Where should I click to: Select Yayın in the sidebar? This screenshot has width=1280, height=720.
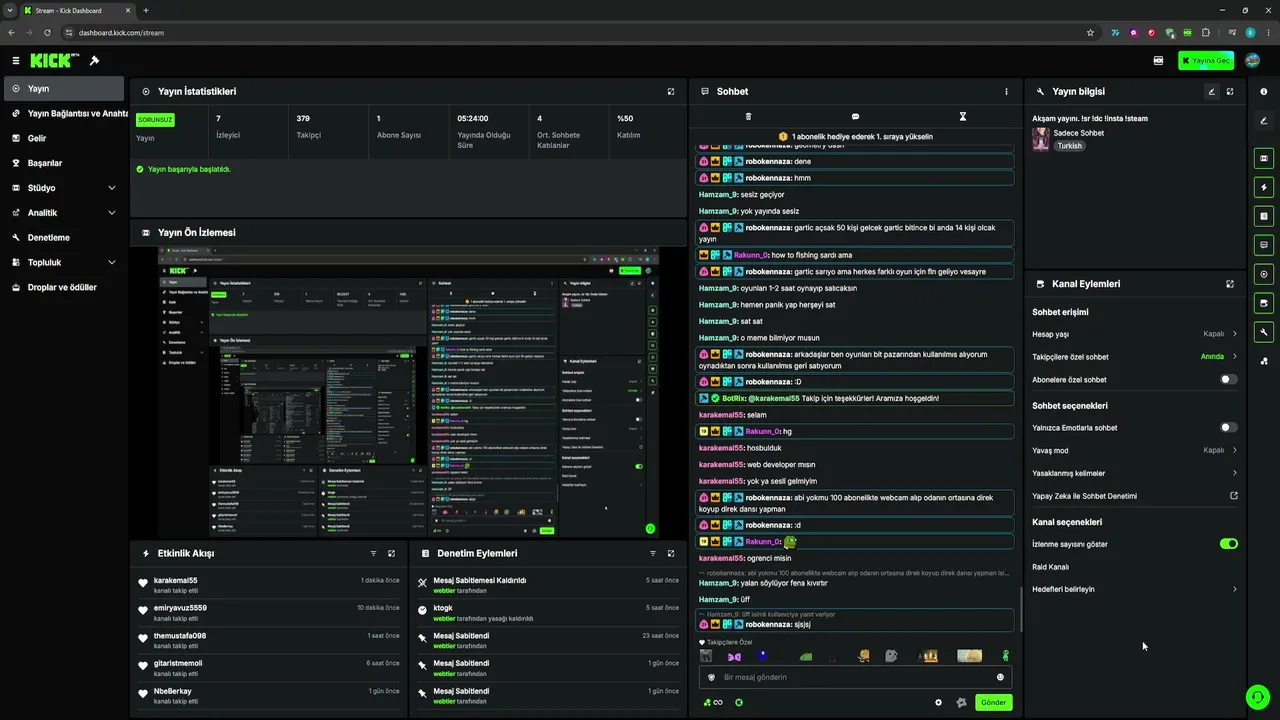(65, 89)
